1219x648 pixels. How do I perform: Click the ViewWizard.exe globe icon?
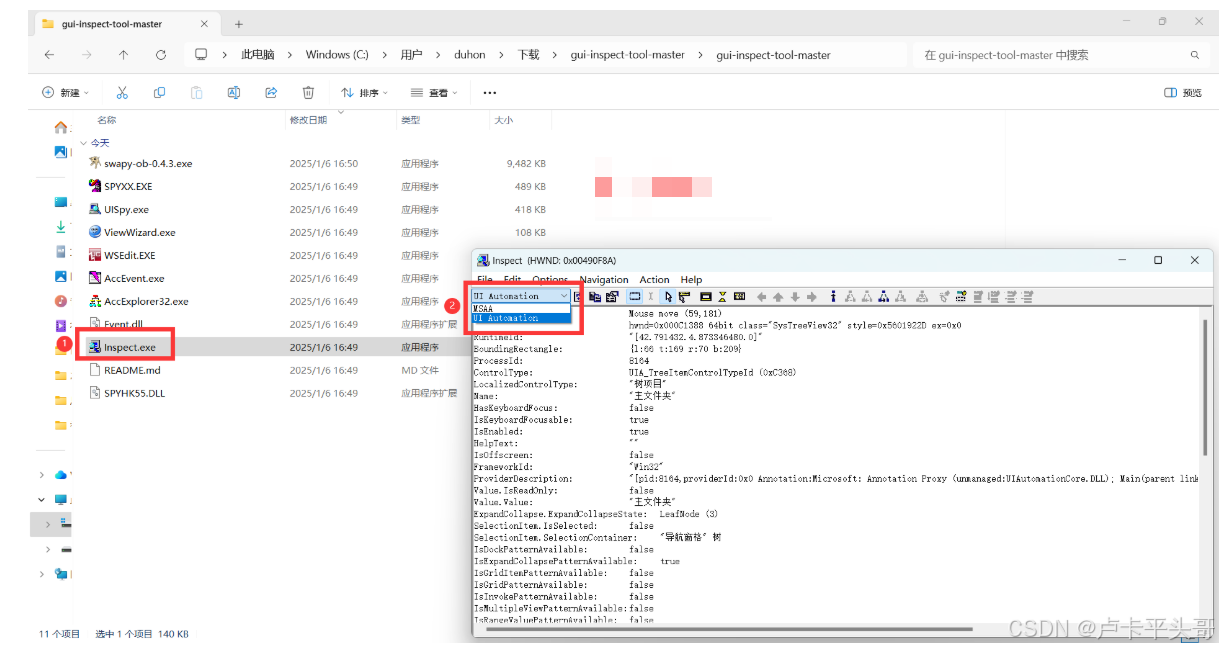[95, 232]
